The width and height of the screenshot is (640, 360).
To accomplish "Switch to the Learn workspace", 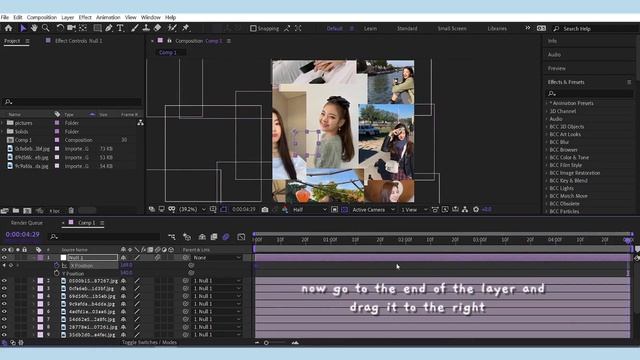I will (x=370, y=29).
